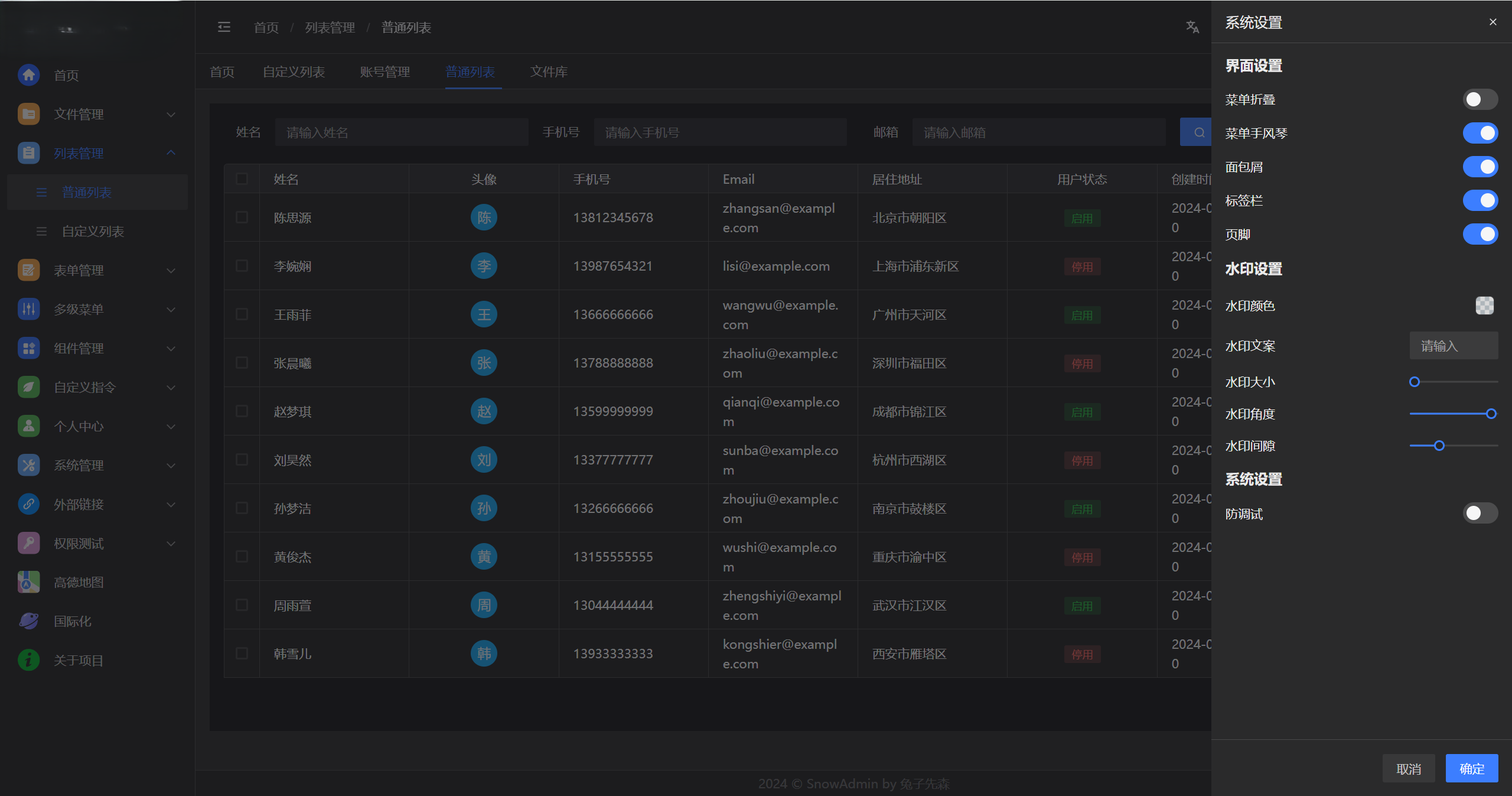Collapse the 列表管理 menu group
This screenshot has width=1512, height=796.
[171, 153]
